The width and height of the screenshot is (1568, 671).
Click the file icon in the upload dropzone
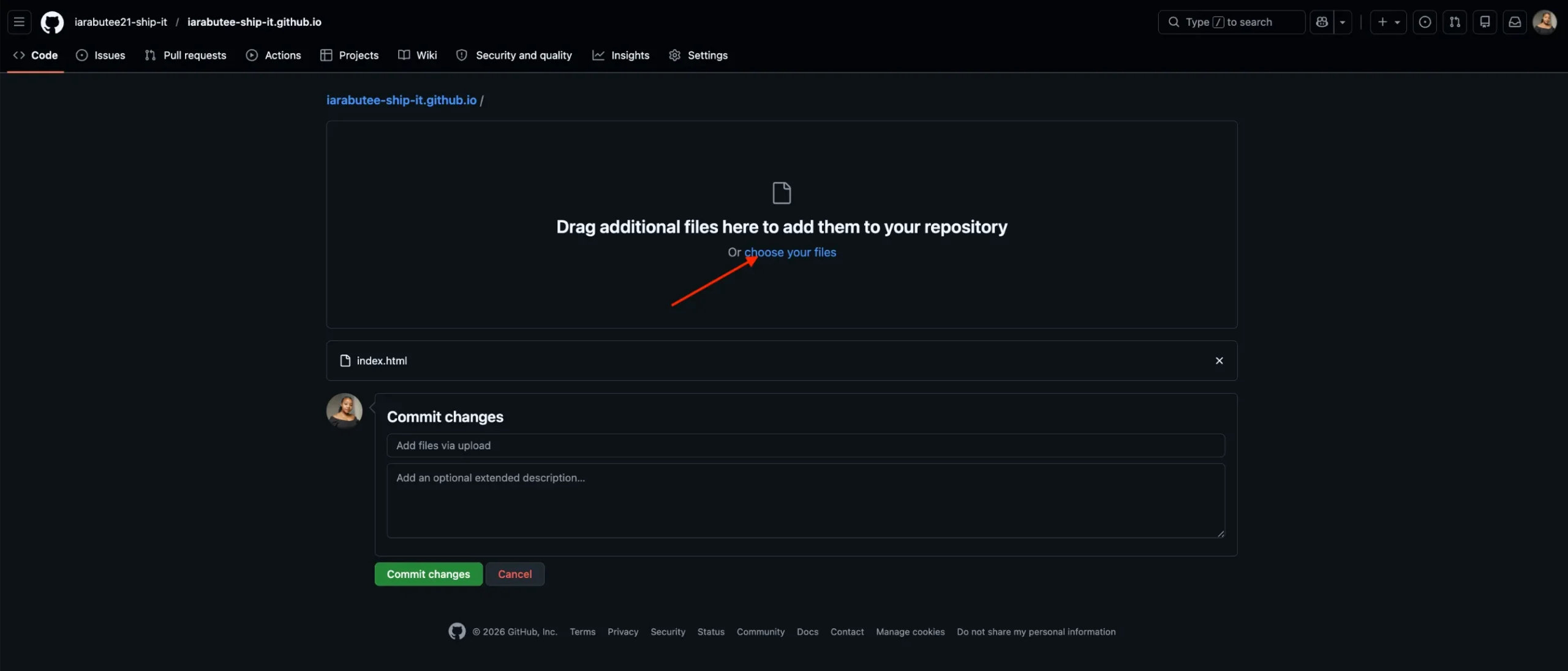[782, 193]
